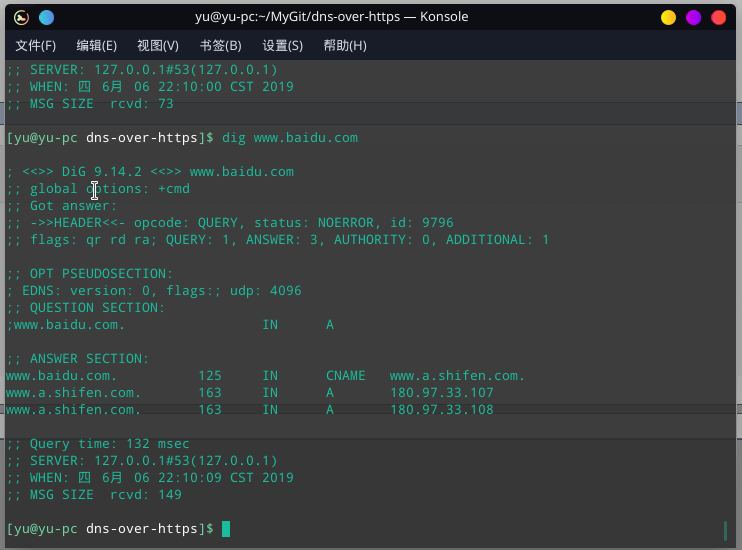Click the CNAME value www.a.shifen.com.
Image resolution: width=742 pixels, height=550 pixels.
coord(457,375)
